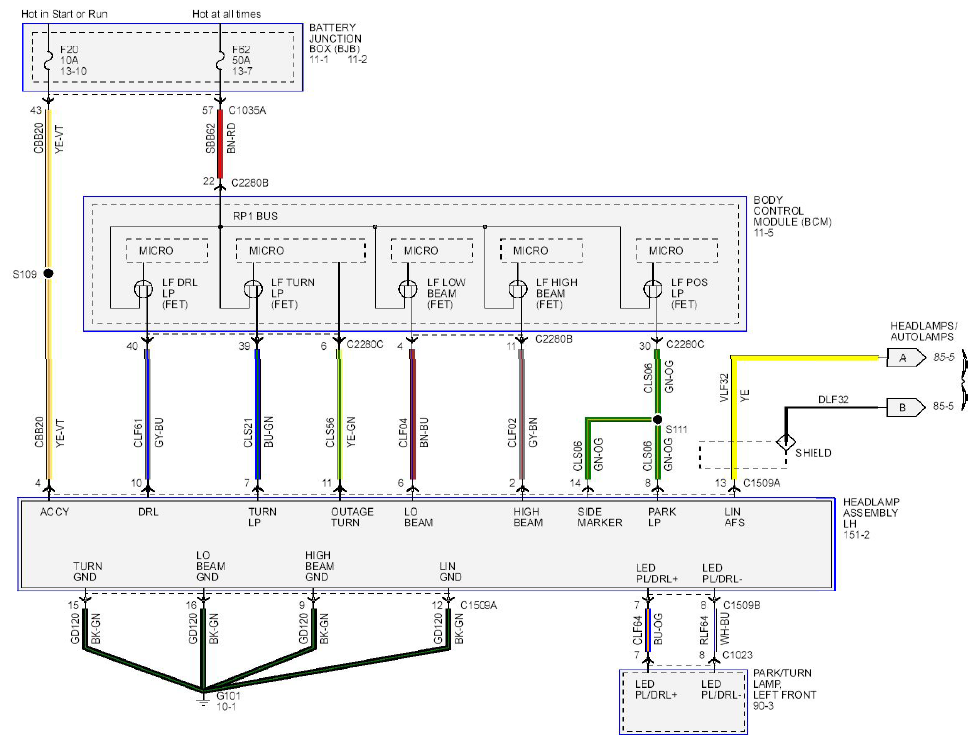
Task: Select the "HEADLAMP ASSEMBLY LH" label
Action: (871, 513)
